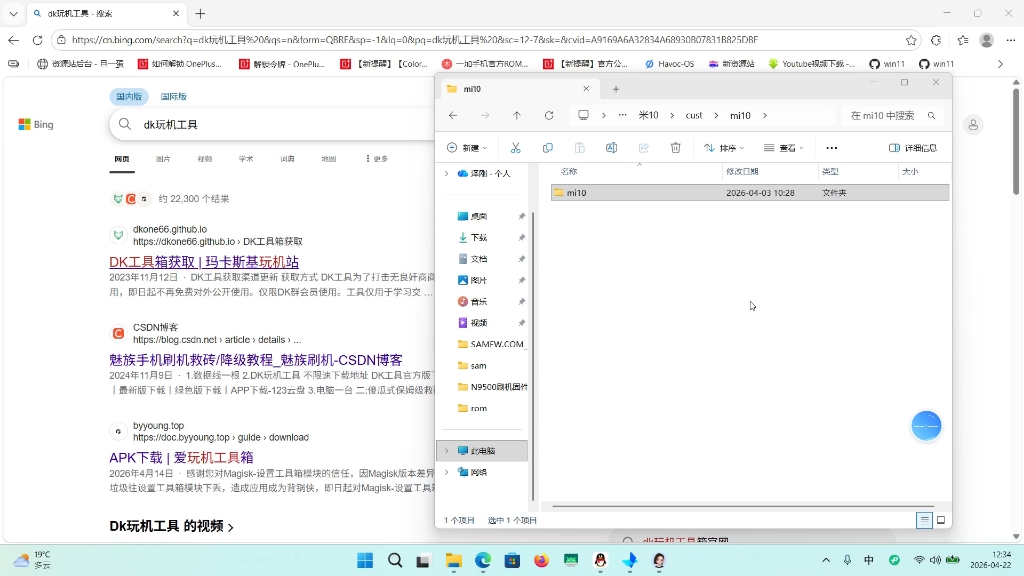
Task: Open Edge extensions icon
Action: [x=936, y=40]
